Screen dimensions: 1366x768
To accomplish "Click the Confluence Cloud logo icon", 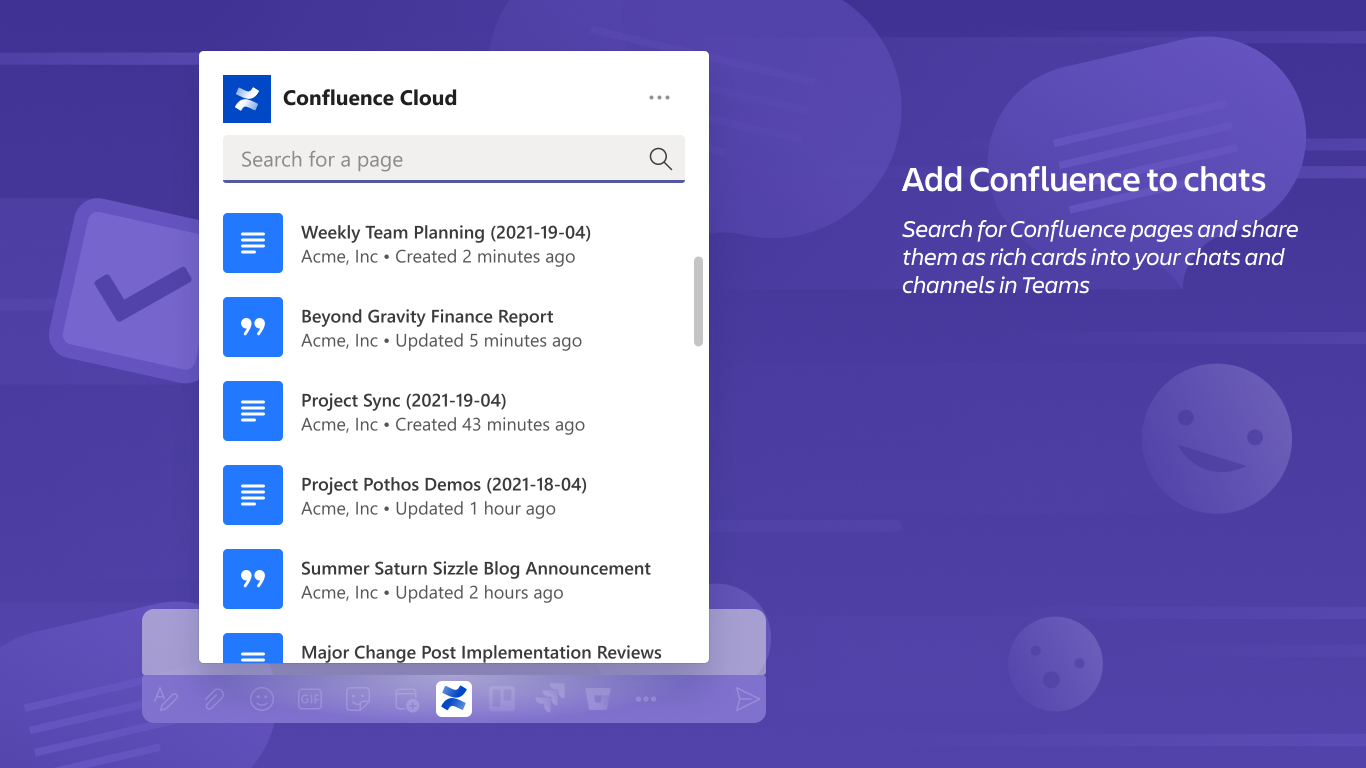I will tap(247, 99).
